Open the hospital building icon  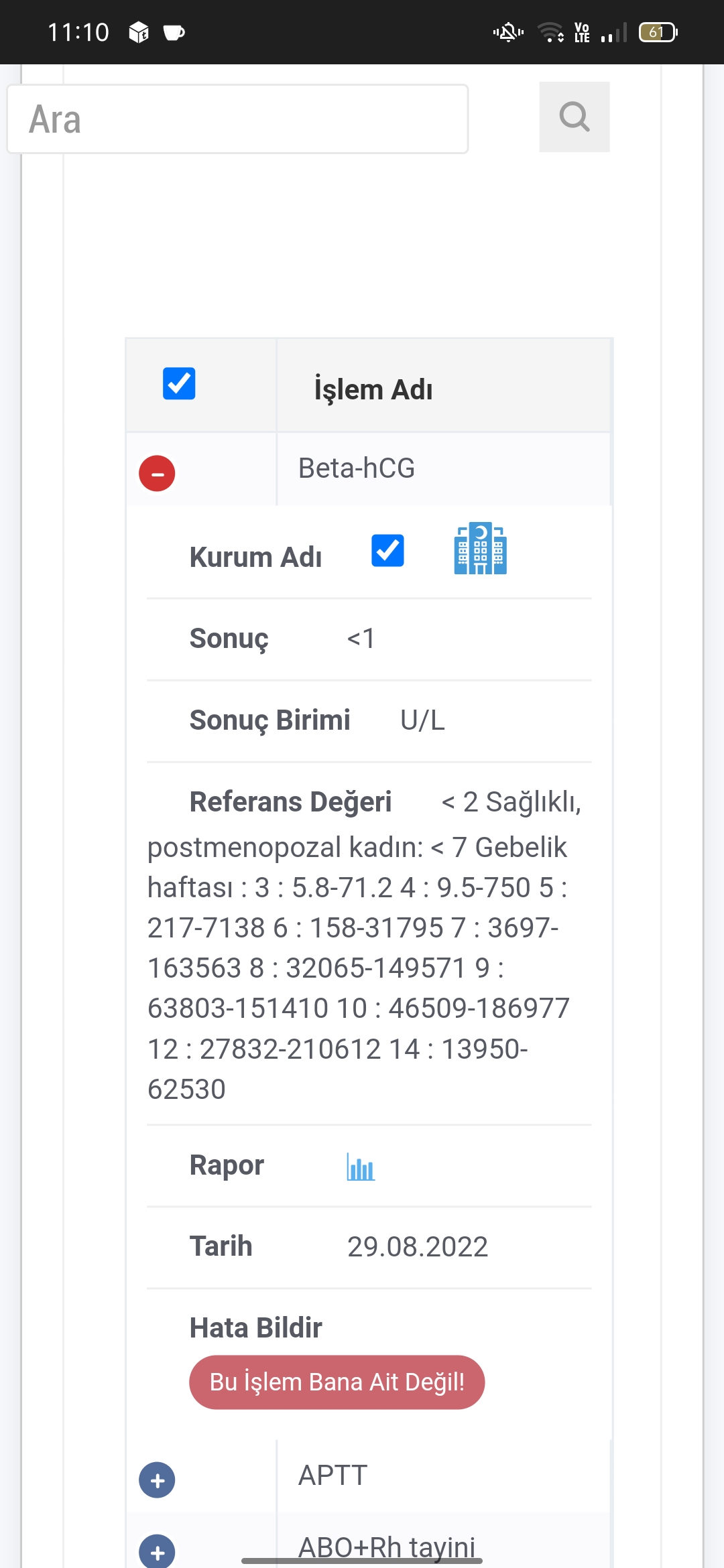[480, 549]
